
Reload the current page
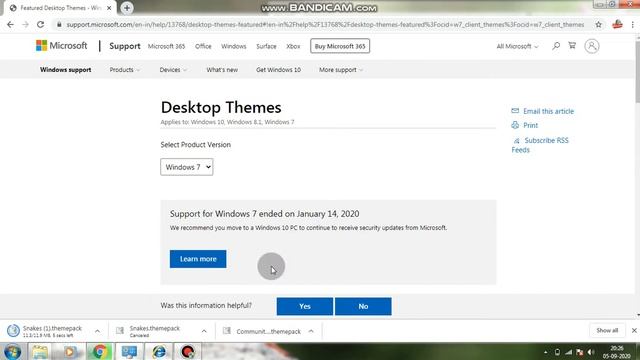coord(40,24)
